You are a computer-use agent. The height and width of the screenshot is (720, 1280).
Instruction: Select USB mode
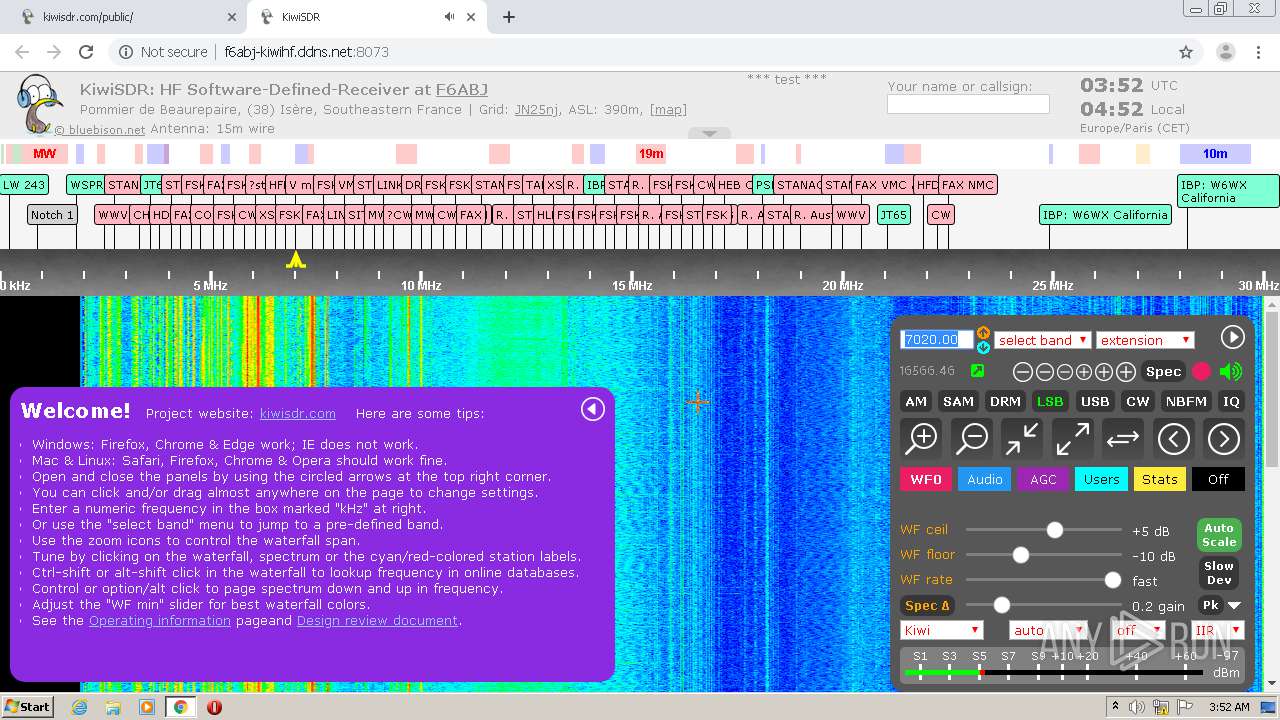[1095, 401]
